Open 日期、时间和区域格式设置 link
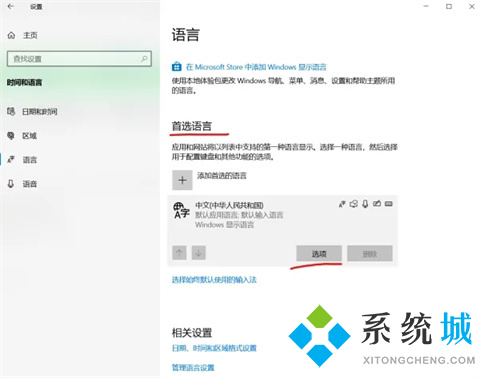 coord(214,348)
